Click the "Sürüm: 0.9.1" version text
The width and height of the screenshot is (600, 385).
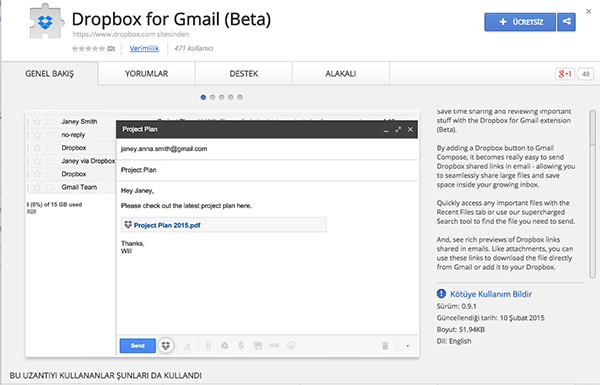pyautogui.click(x=457, y=306)
